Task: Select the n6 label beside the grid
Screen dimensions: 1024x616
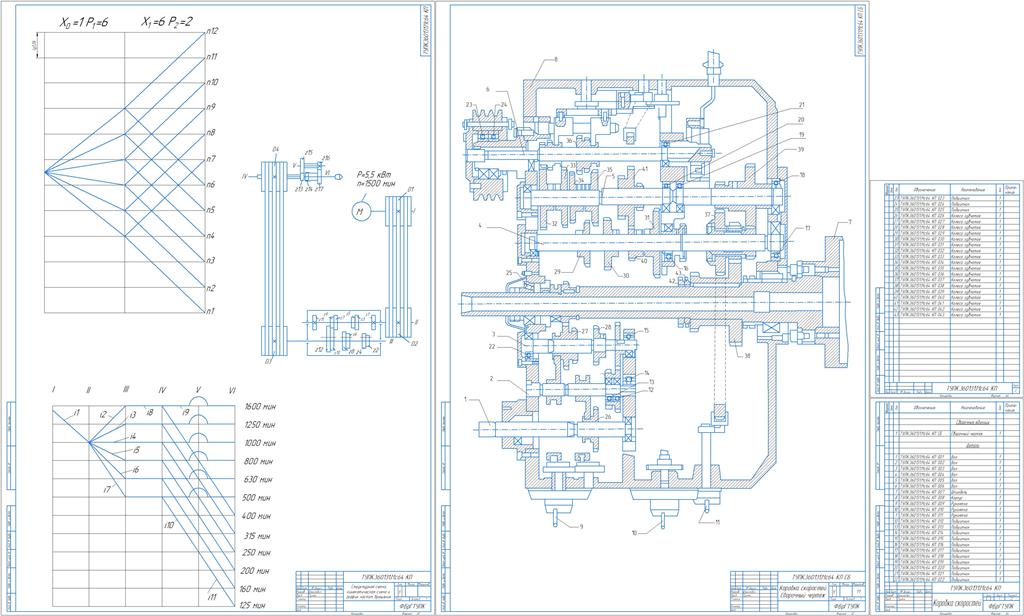Action: click(211, 184)
